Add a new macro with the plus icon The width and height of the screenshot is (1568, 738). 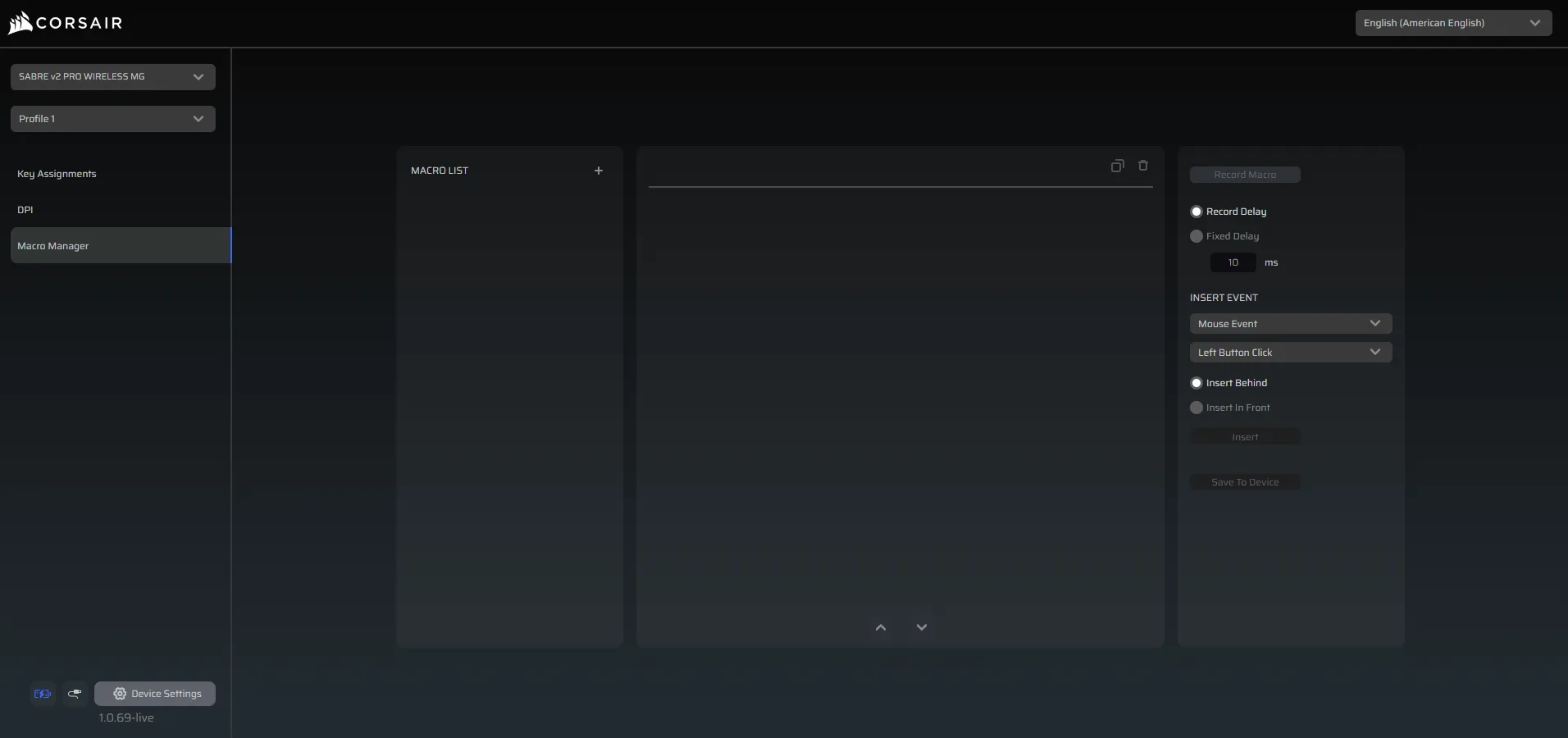tap(599, 171)
